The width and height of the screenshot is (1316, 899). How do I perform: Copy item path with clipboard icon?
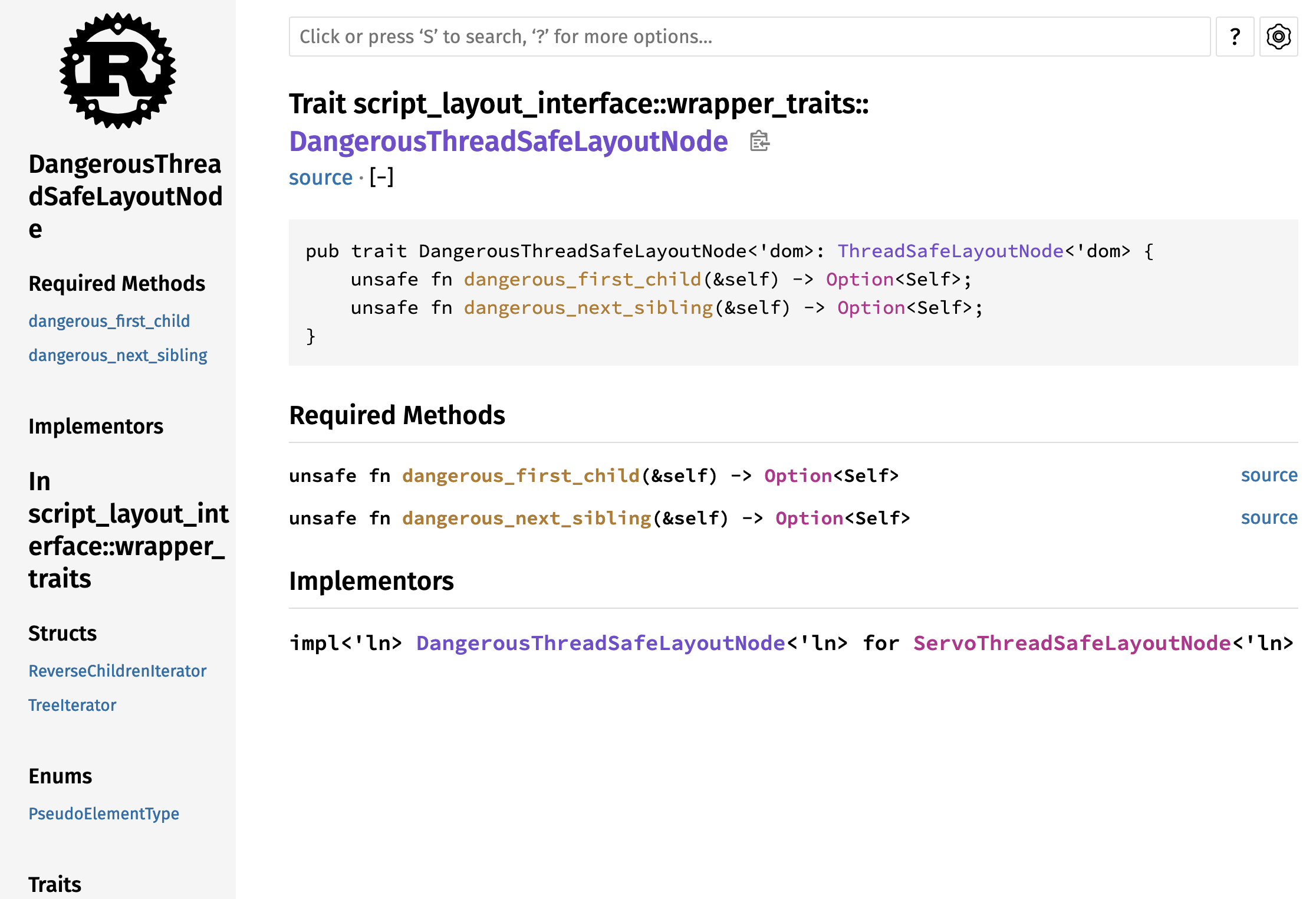click(x=759, y=142)
